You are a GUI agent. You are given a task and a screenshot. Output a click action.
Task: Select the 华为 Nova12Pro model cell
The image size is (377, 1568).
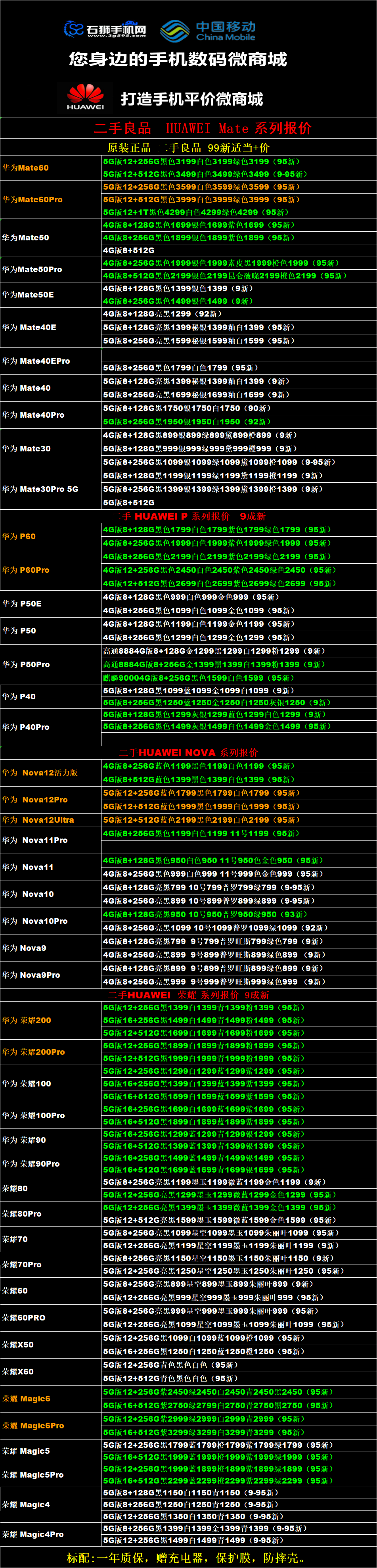[50, 800]
